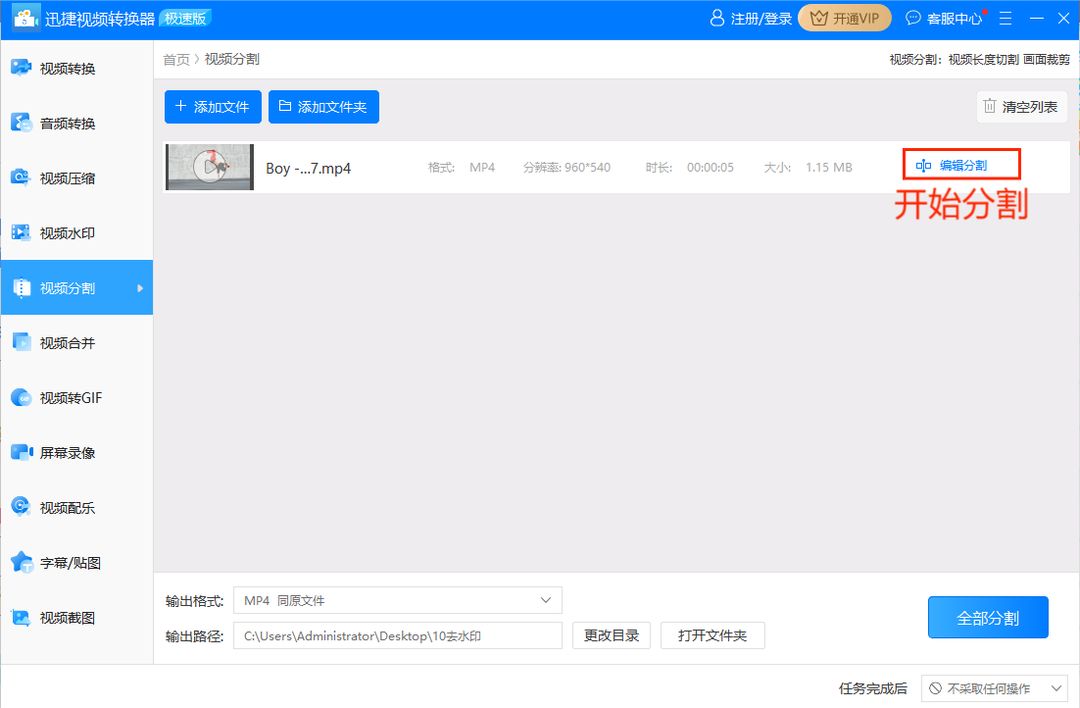Click 更改目录 to change output path
This screenshot has width=1080, height=708.
(x=611, y=635)
